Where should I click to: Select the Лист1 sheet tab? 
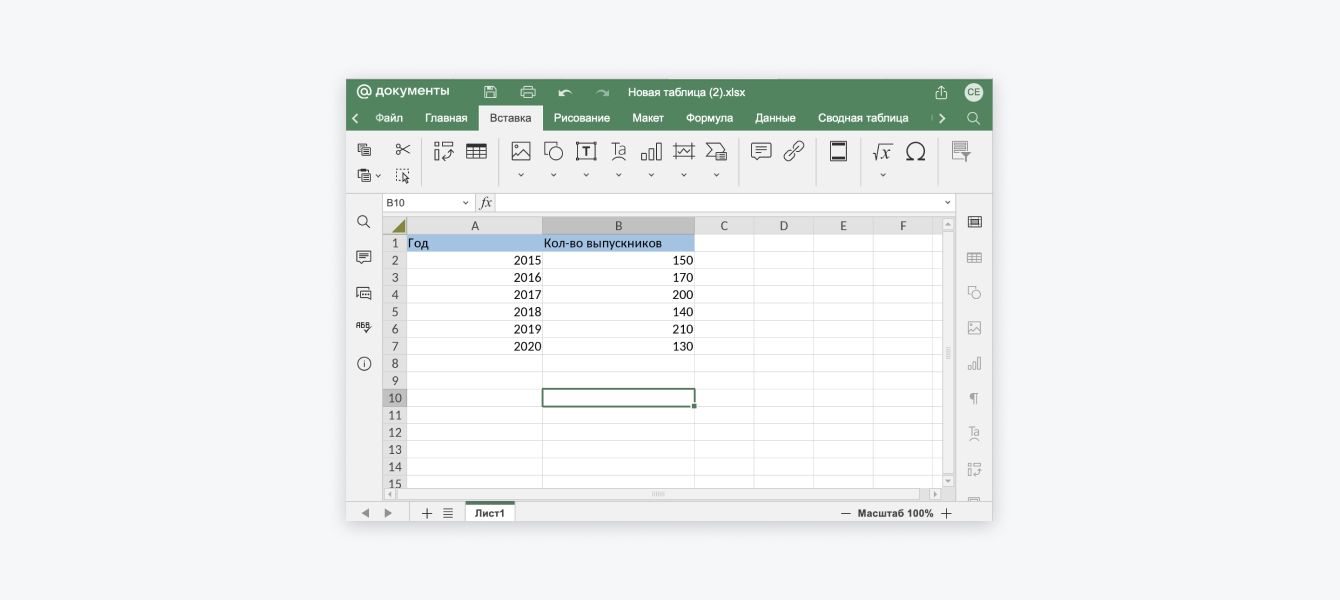click(x=490, y=513)
